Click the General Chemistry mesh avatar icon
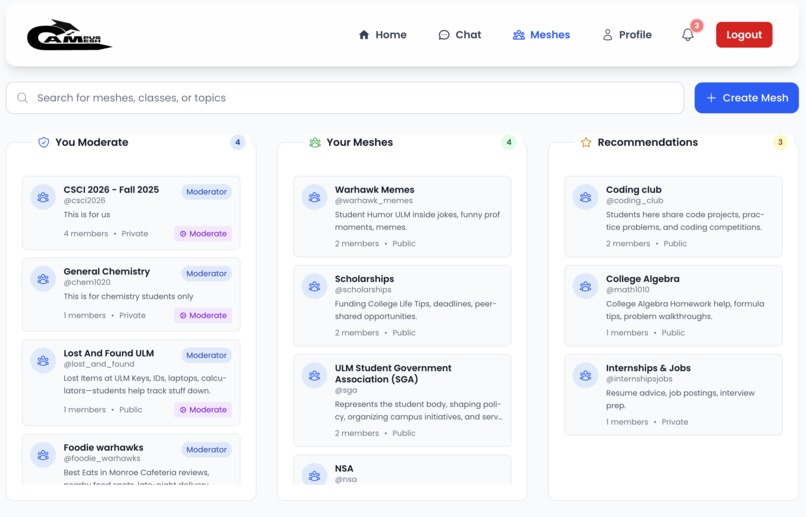Screen dimensions: 806x517 (x=43, y=279)
